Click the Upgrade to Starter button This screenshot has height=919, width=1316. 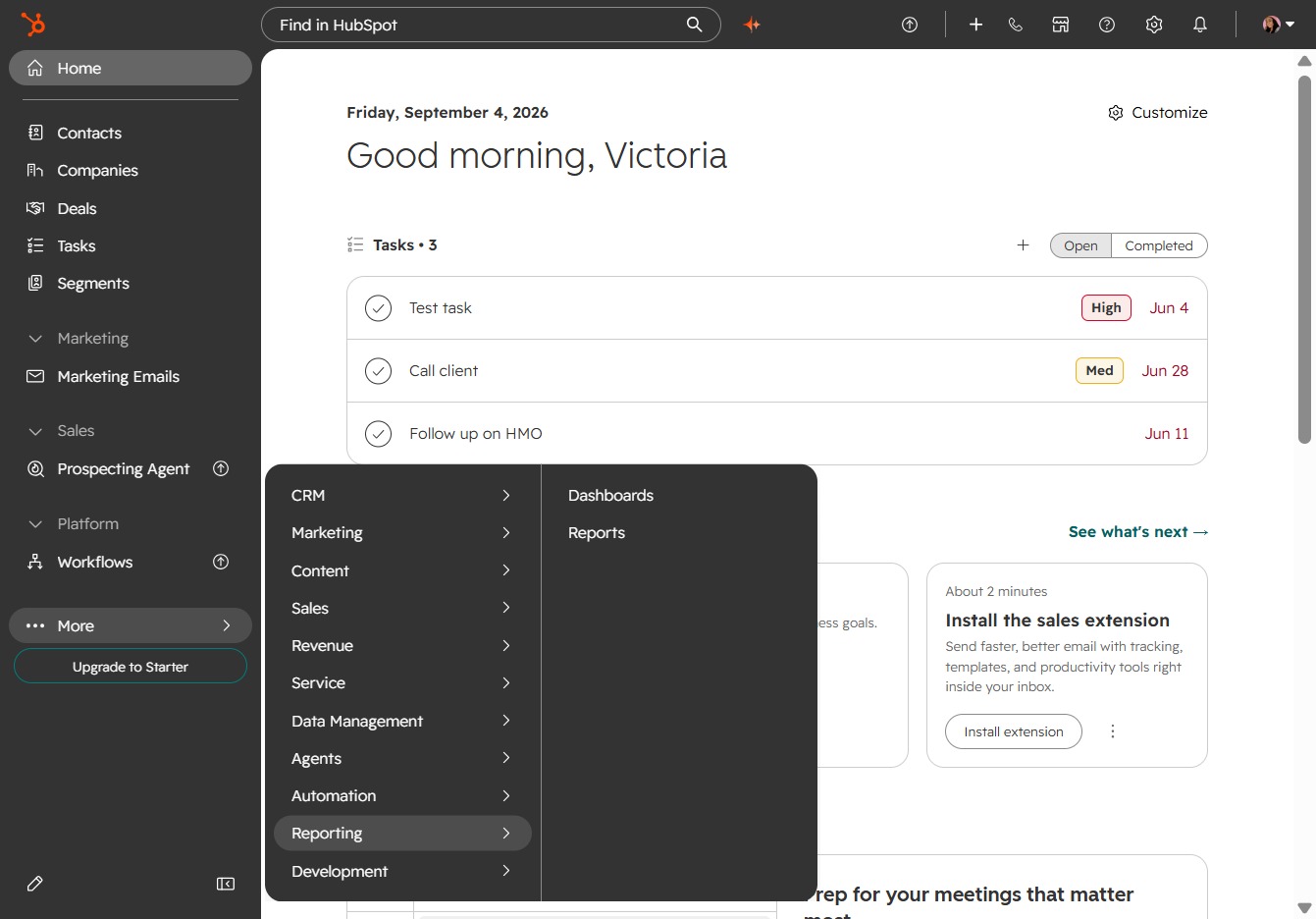131,667
